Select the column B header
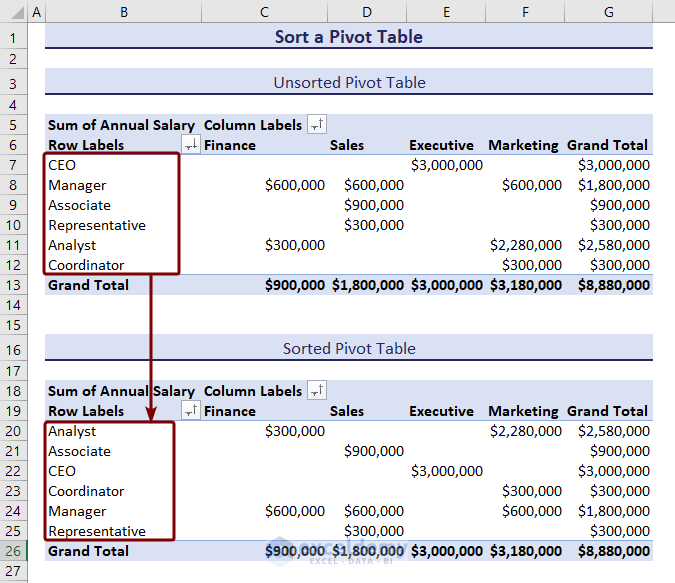This screenshot has width=675, height=583. tap(123, 12)
